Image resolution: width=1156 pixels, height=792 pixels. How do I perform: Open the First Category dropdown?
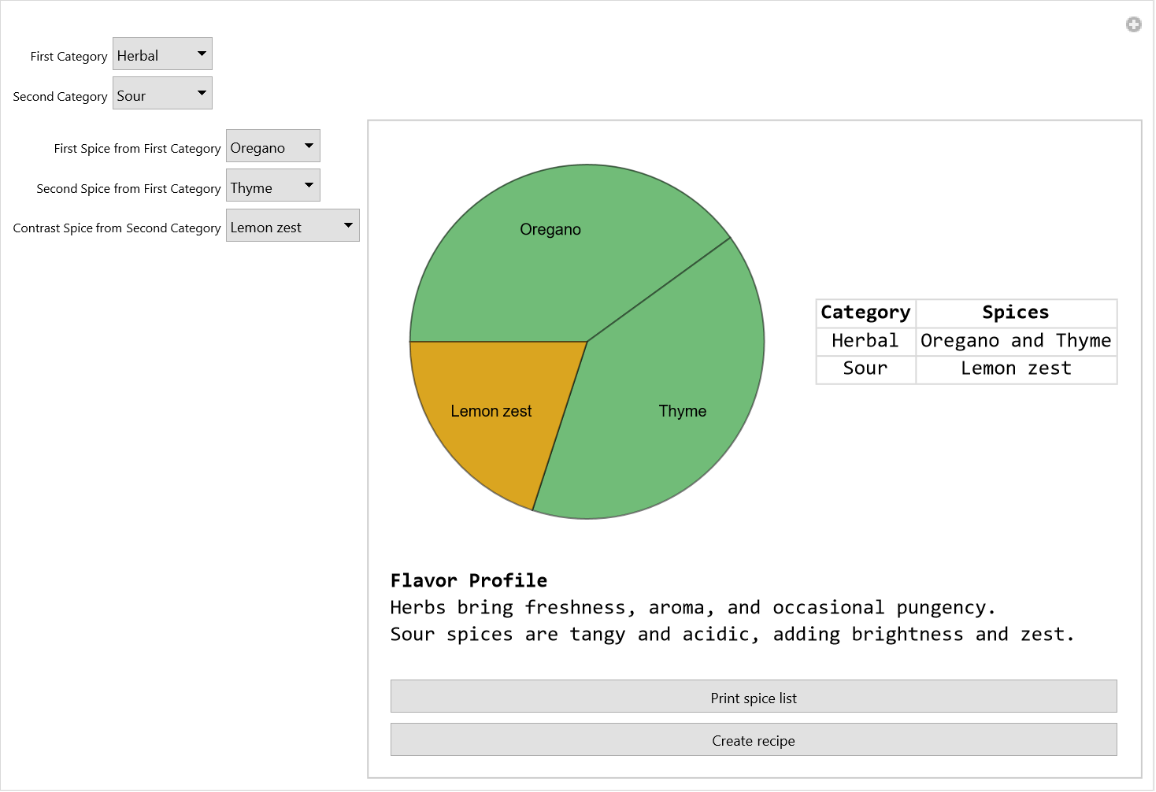coord(162,55)
